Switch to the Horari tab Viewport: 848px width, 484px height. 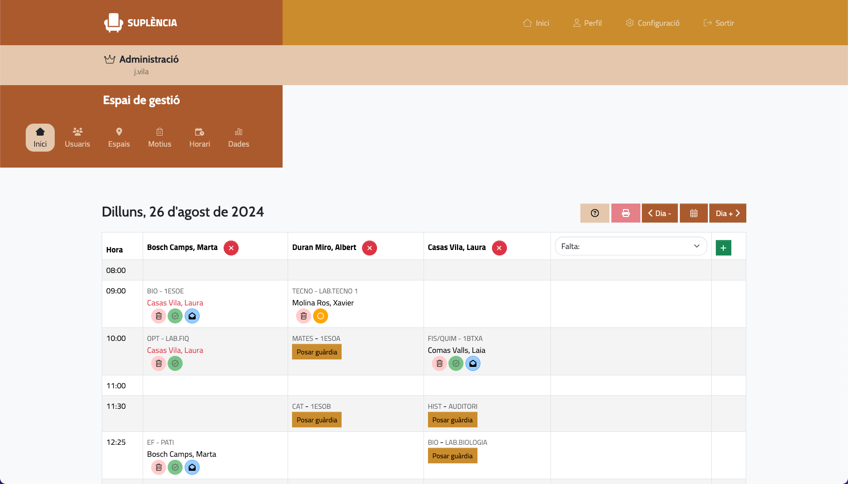click(200, 137)
